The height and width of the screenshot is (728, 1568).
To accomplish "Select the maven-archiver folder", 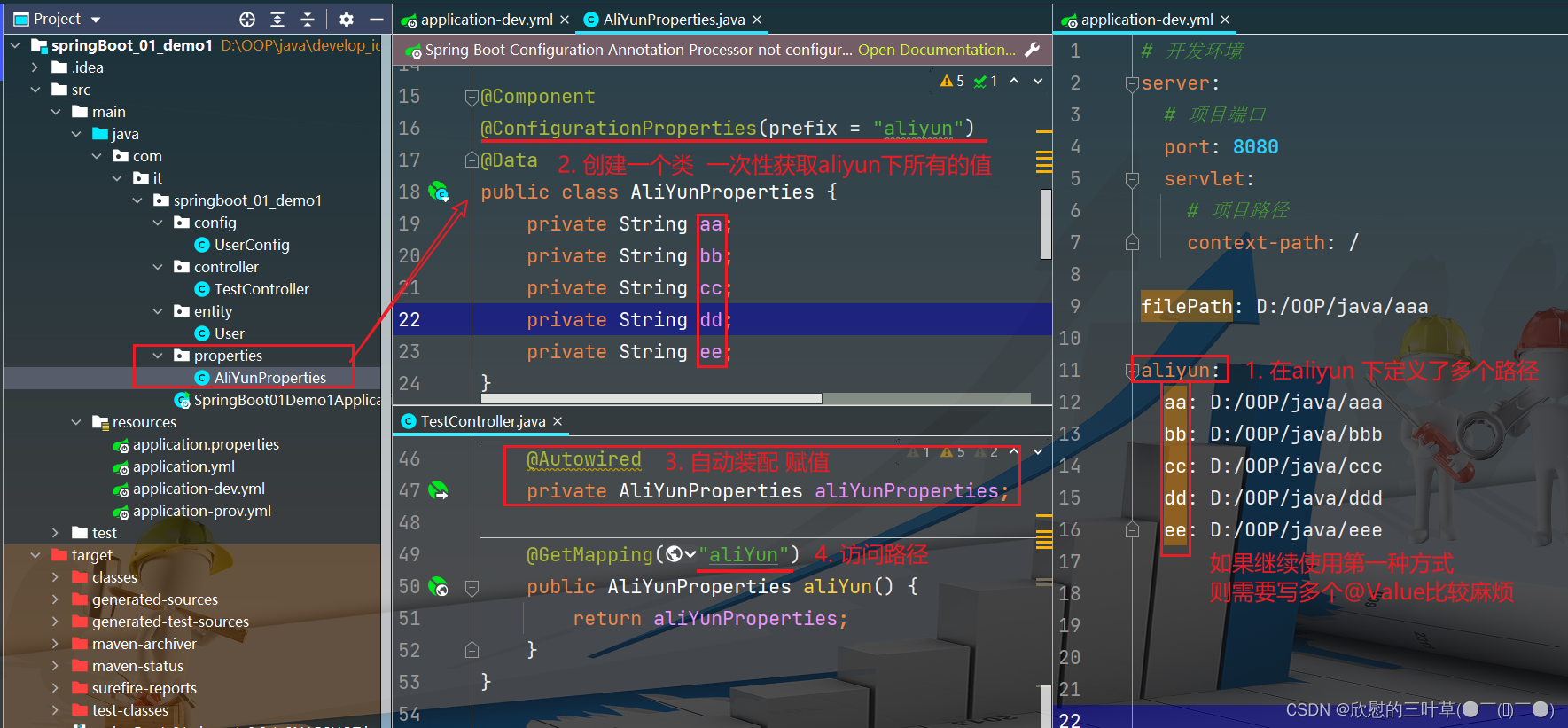I will 134,644.
